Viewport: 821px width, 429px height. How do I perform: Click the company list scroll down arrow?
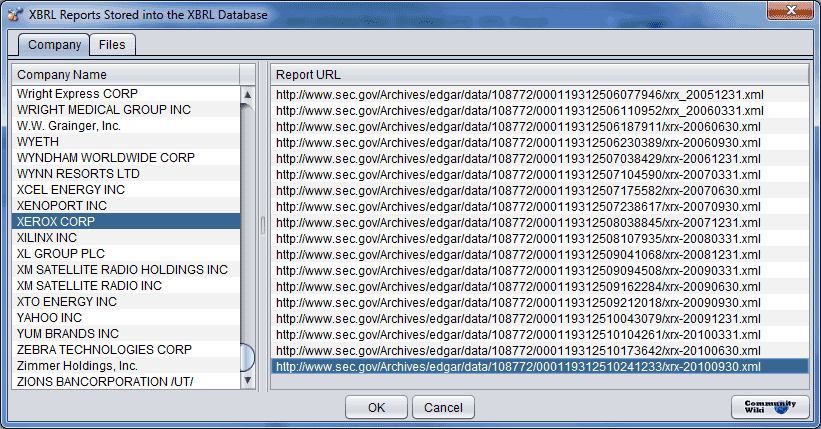248,380
